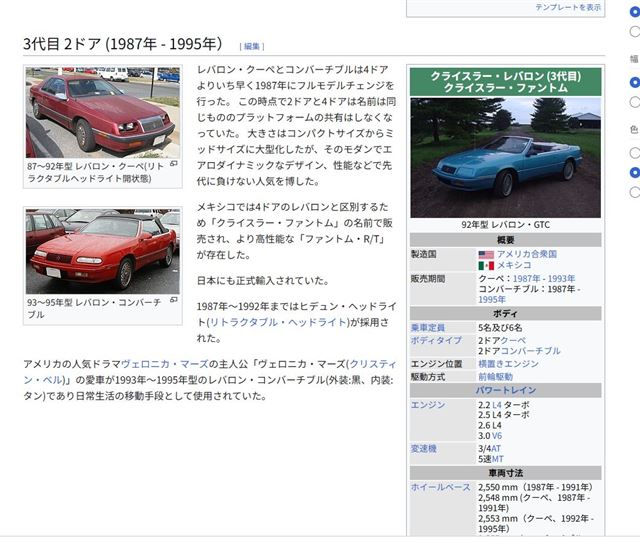Click the value 5名及び6名
Image resolution: width=640 pixels, height=538 pixels.
[500, 327]
